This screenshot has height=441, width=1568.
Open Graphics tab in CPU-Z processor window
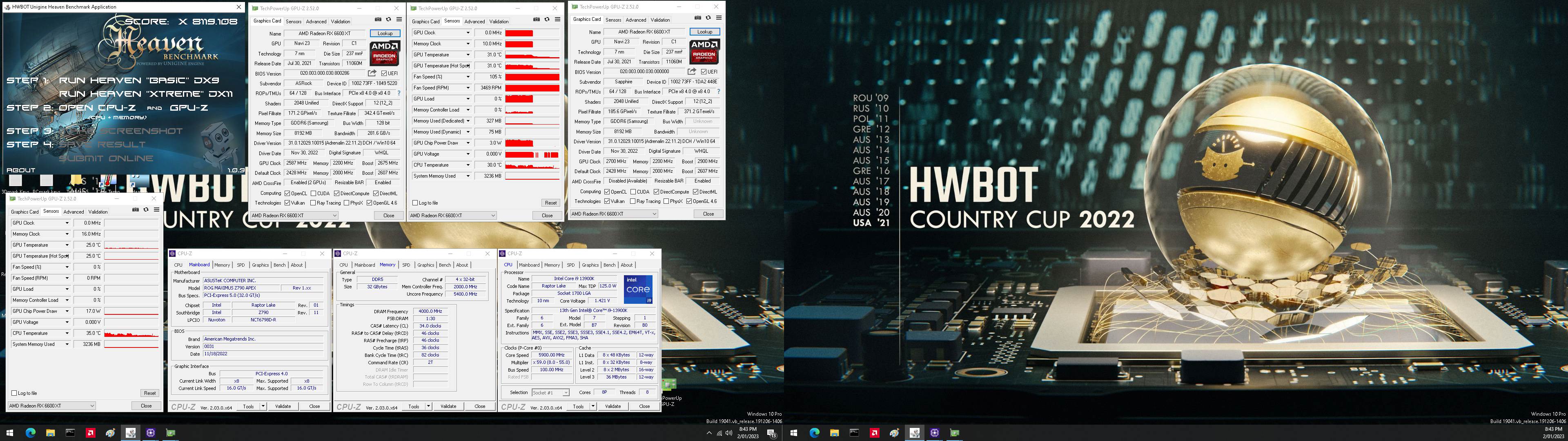pos(590,265)
